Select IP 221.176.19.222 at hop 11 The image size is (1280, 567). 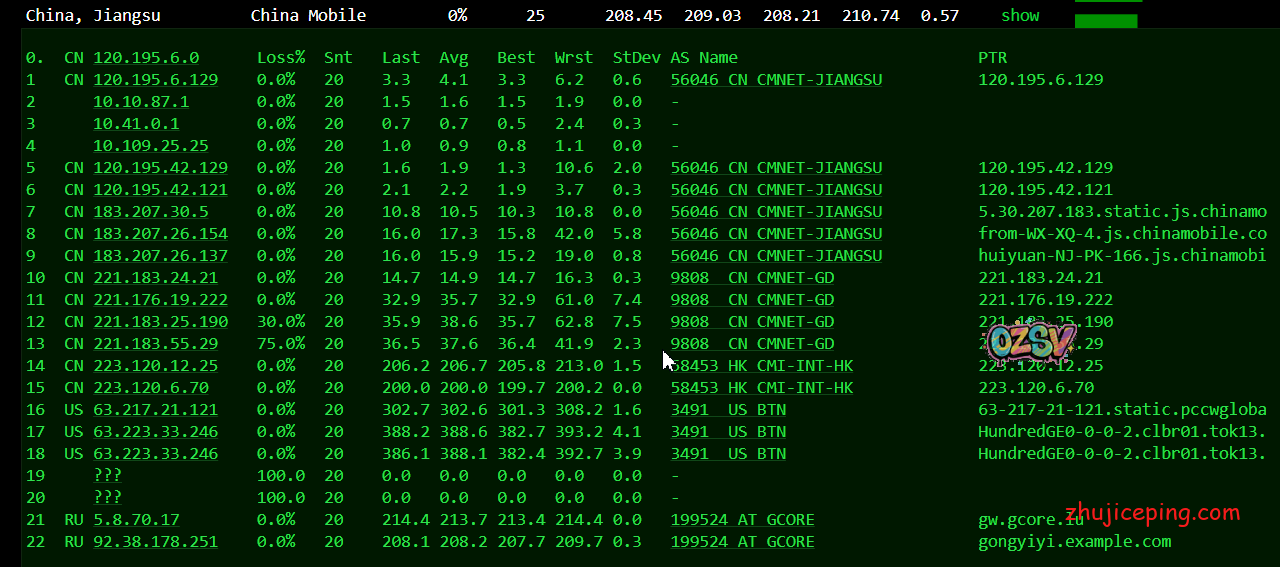(160, 300)
